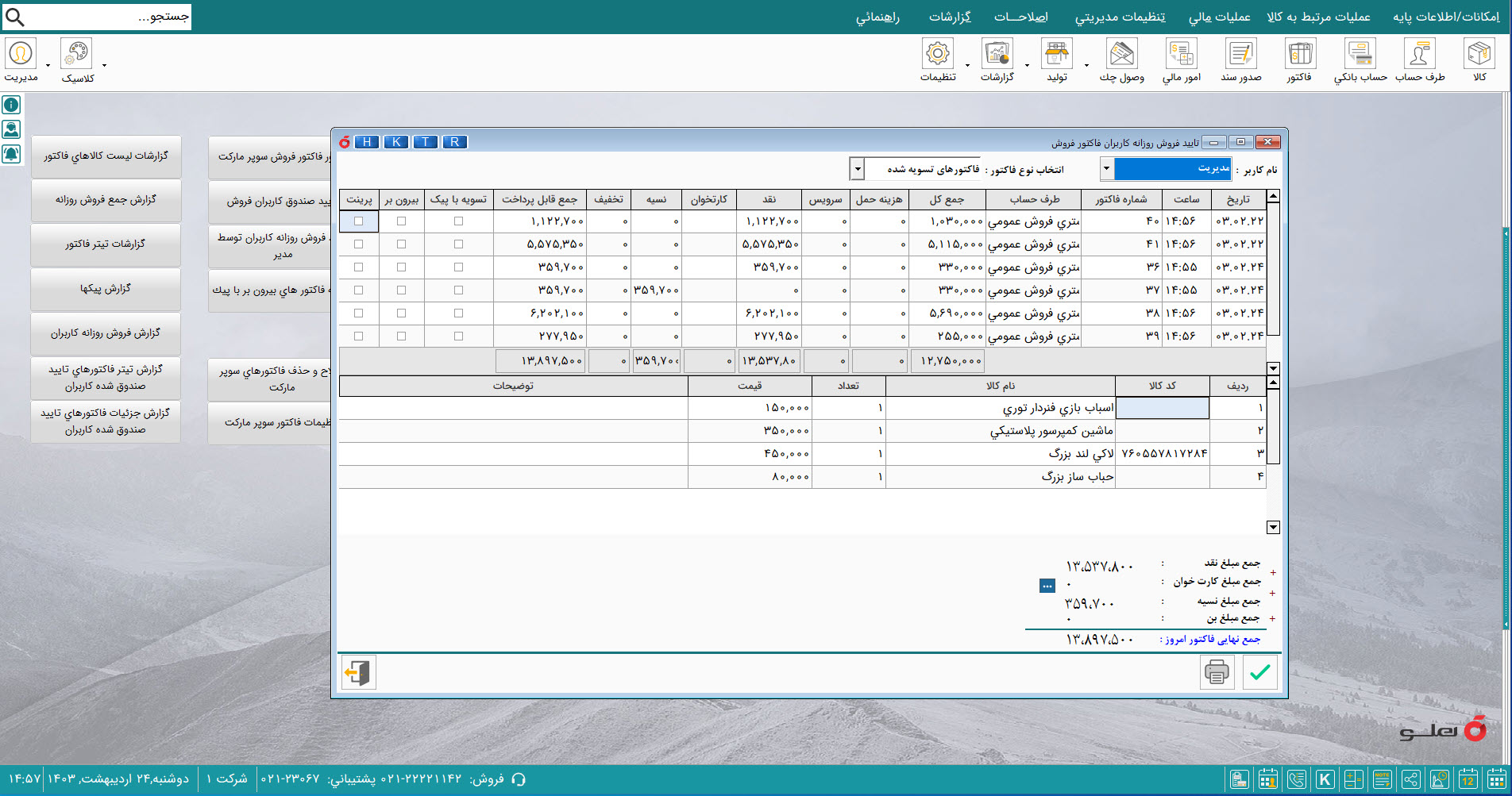Click the info icon in left sidebar

[11, 105]
